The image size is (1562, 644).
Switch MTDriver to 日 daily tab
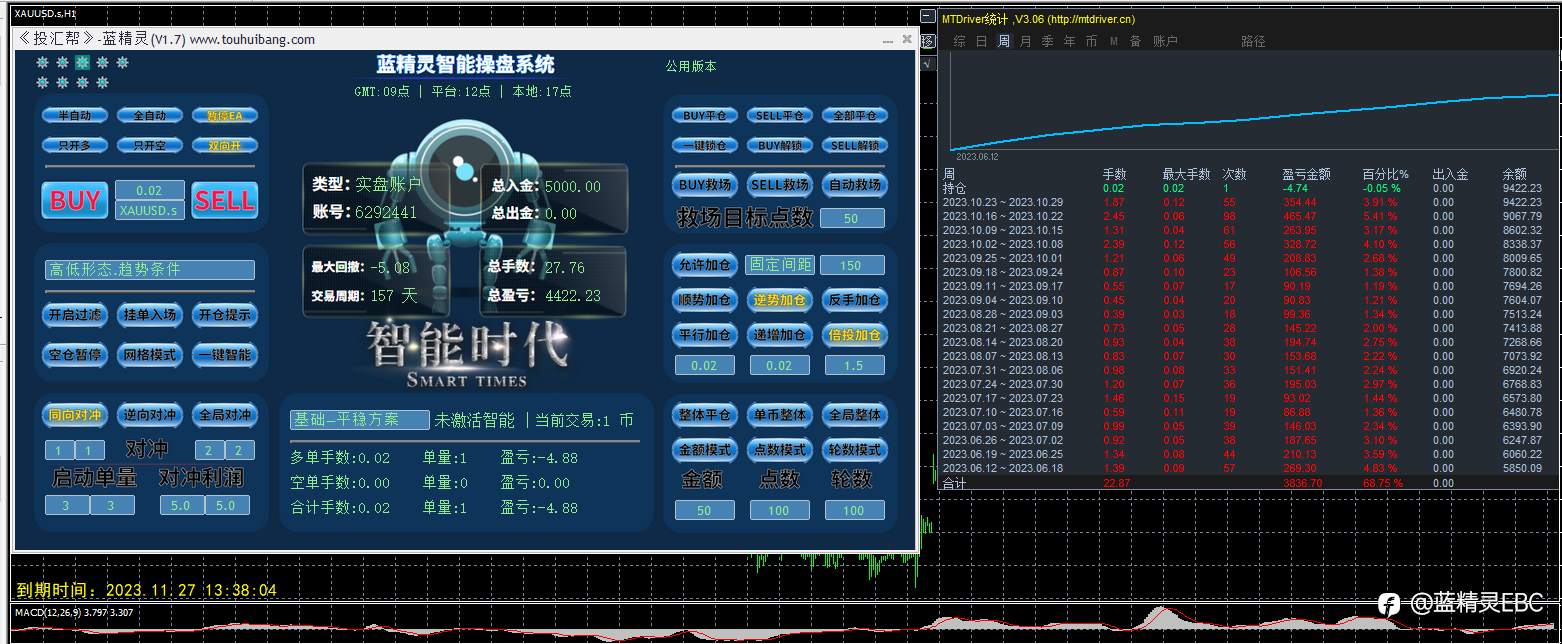click(x=981, y=41)
